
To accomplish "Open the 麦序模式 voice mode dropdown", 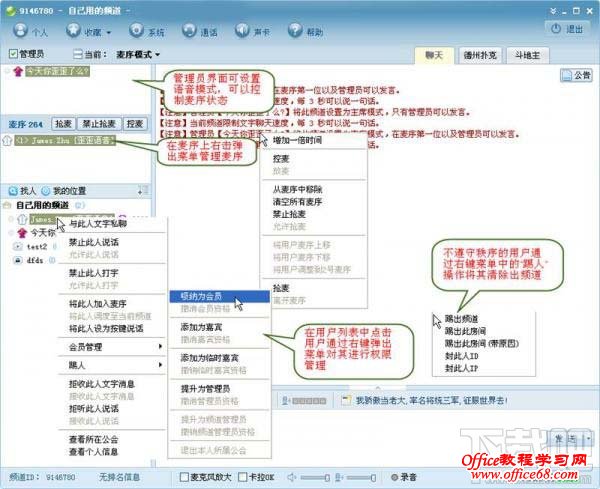I will pos(138,55).
